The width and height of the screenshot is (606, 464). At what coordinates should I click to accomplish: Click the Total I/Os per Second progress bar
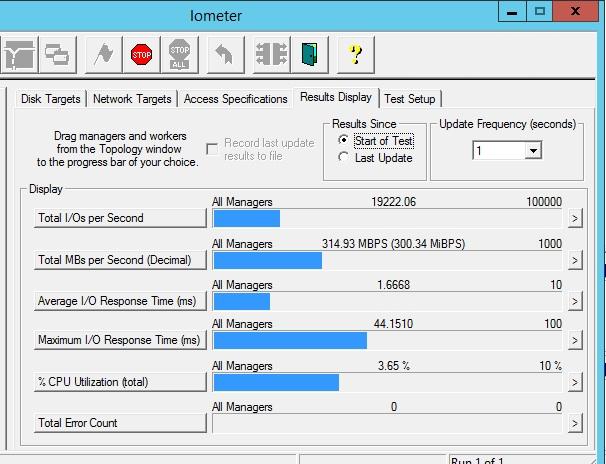(387, 218)
